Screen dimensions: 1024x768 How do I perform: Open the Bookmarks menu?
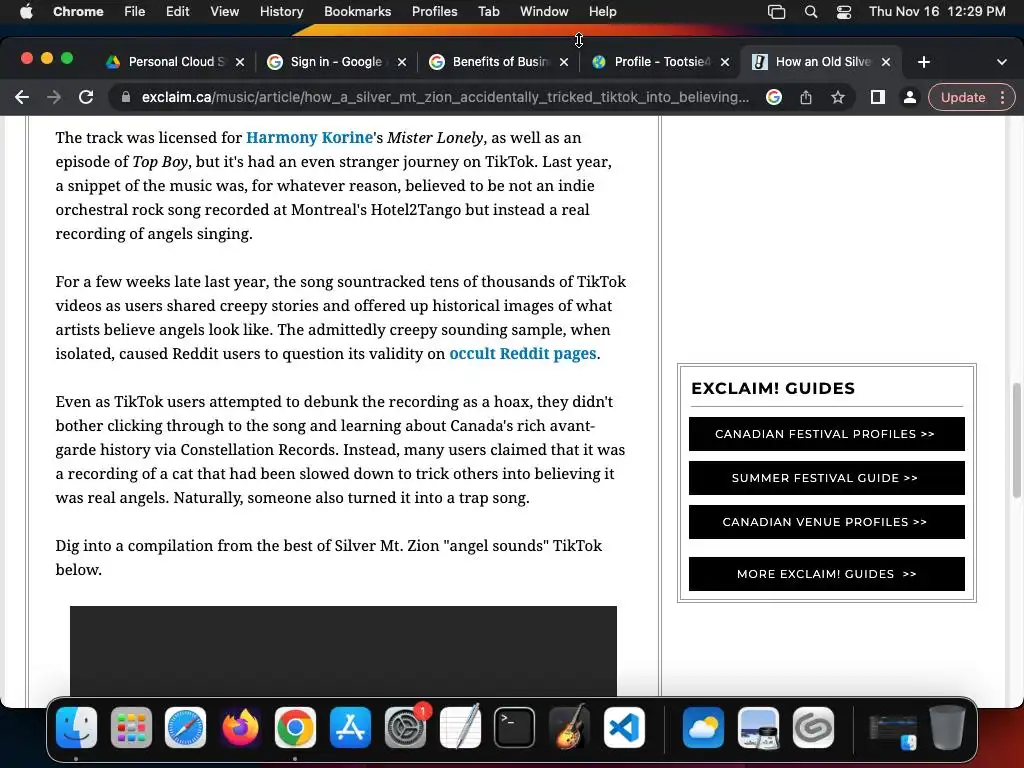(x=357, y=12)
